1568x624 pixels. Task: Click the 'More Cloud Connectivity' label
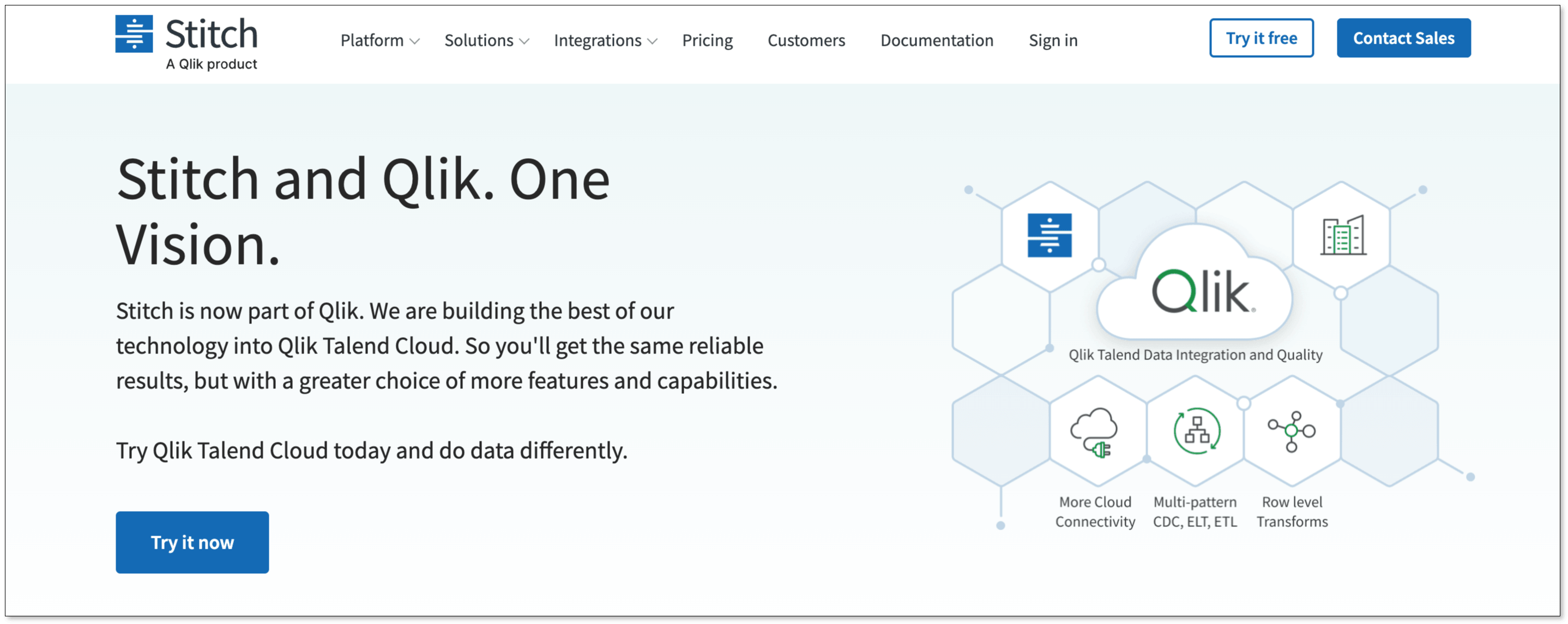(x=1095, y=512)
